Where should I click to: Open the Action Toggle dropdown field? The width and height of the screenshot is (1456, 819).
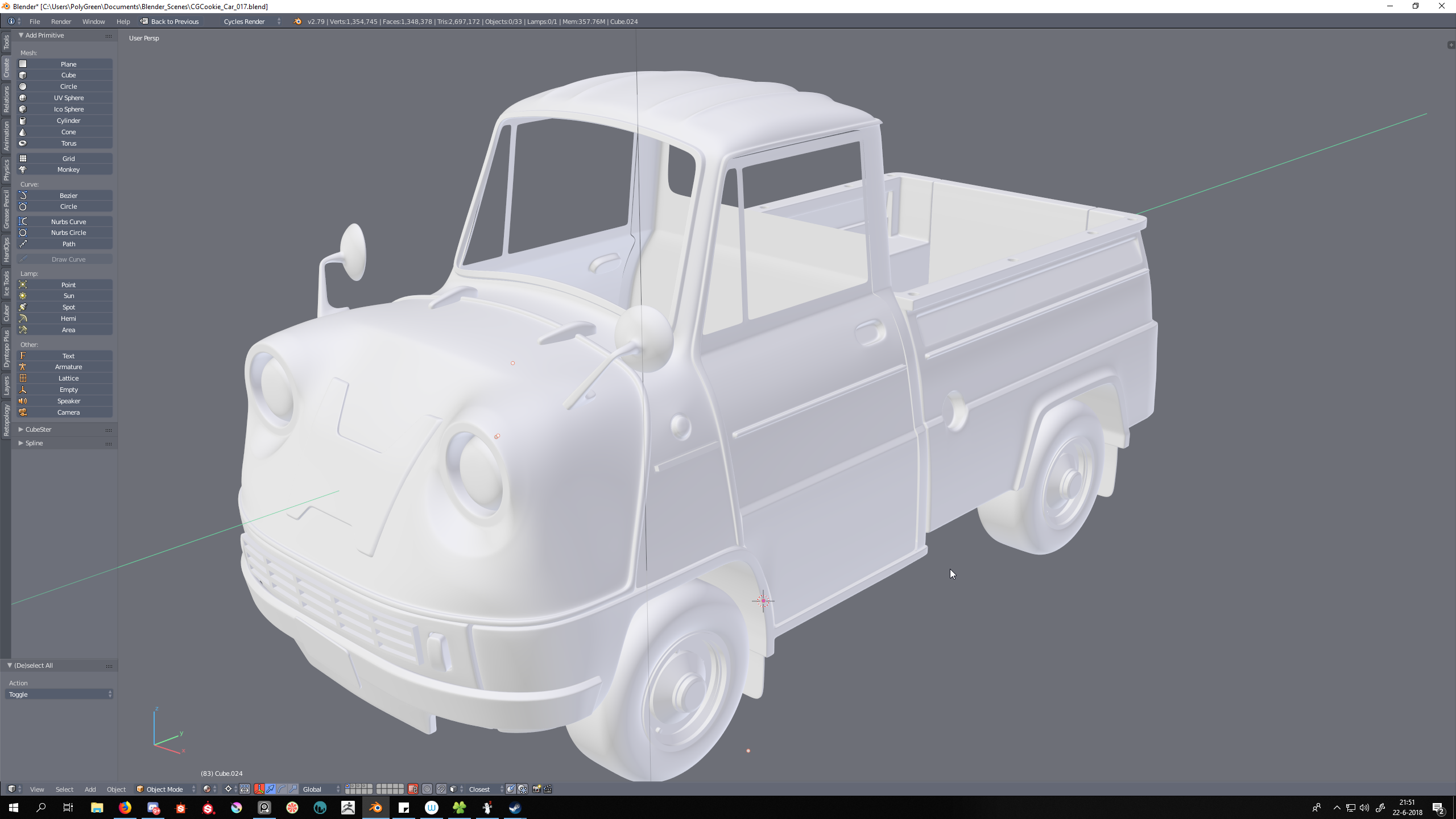tap(59, 694)
